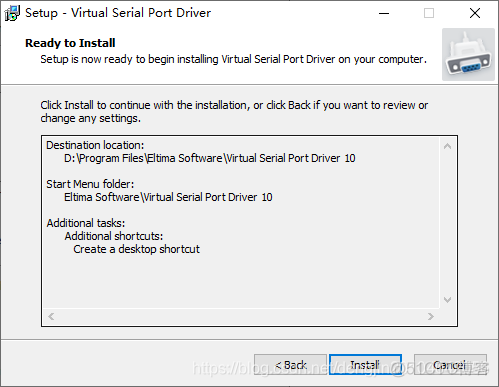The image size is (499, 387).
Task: Click the 'Additional tasks:' line in summary
Action: pyautogui.click(x=86, y=223)
